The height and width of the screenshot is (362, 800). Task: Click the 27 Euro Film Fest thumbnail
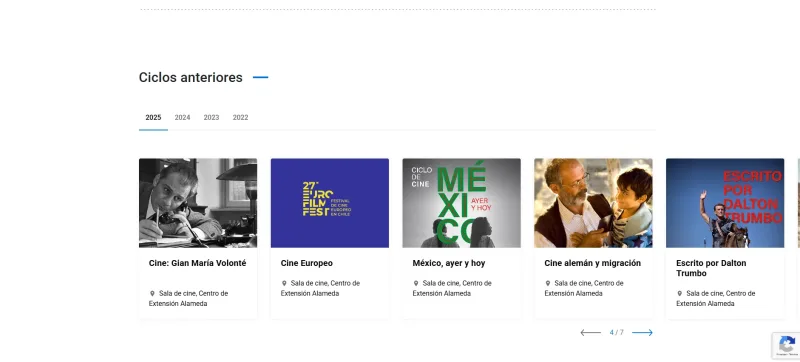[x=330, y=203]
